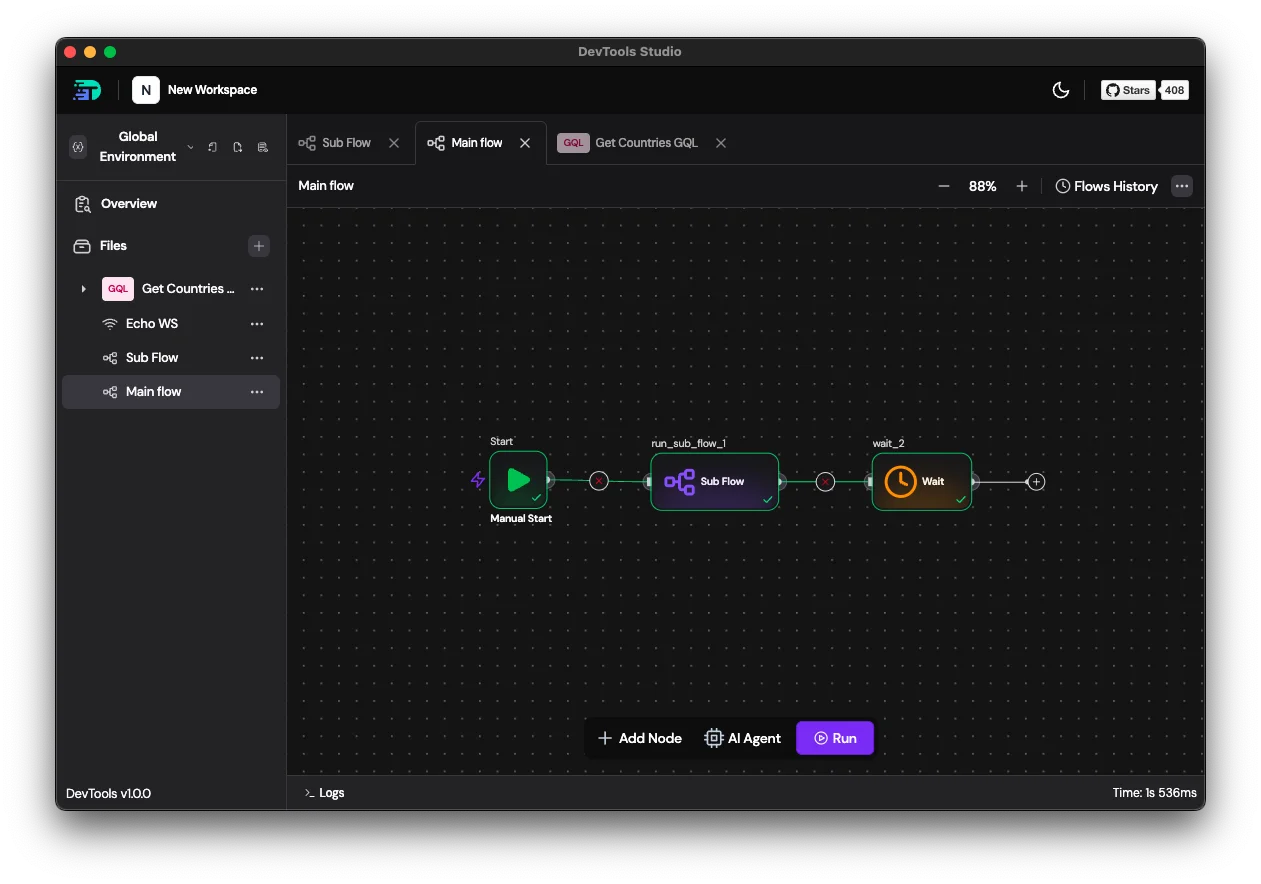Click Main flow's flow icon in sidebar
The width and height of the screenshot is (1261, 884).
[x=110, y=392]
